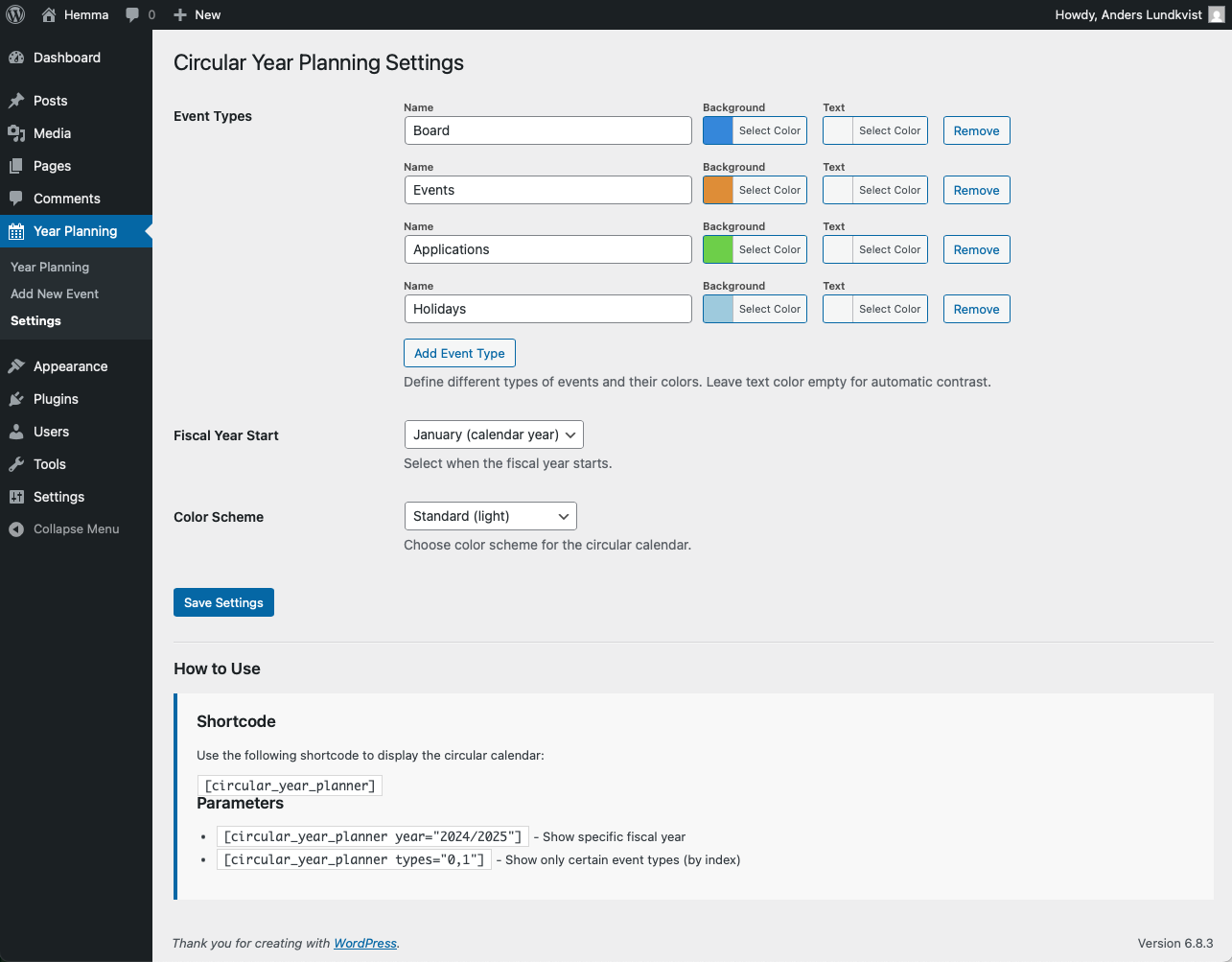Open the Media library icon

click(19, 133)
